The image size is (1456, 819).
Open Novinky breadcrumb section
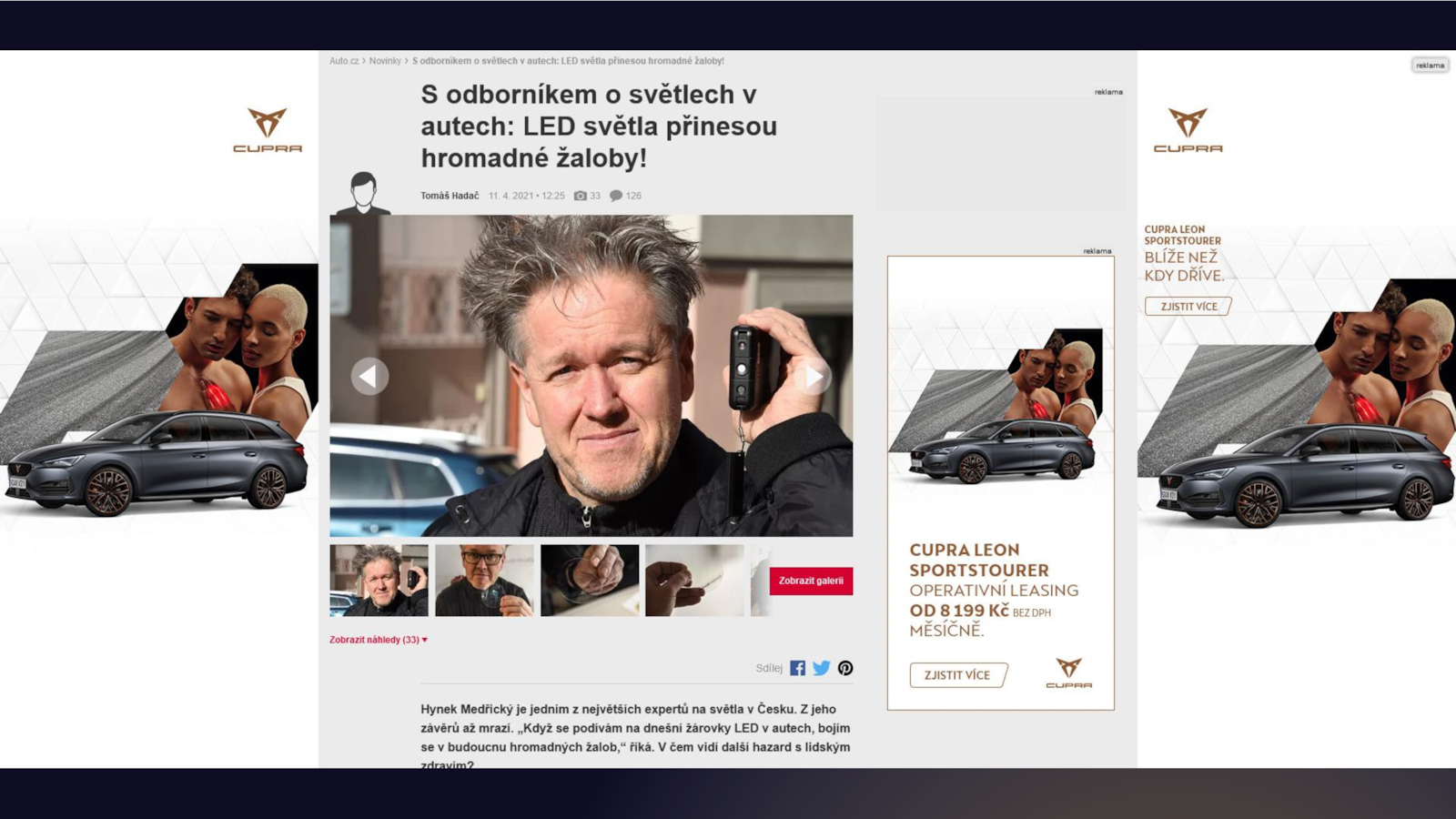(385, 61)
